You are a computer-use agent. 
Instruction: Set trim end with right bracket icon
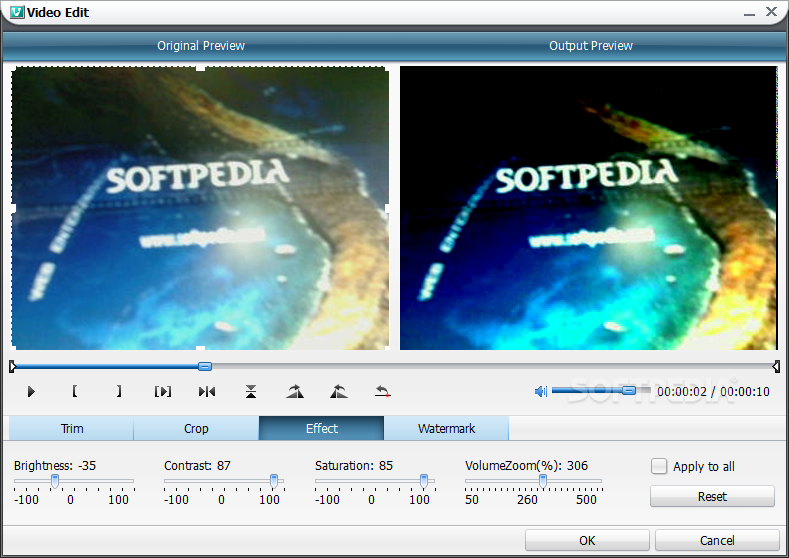click(x=119, y=391)
